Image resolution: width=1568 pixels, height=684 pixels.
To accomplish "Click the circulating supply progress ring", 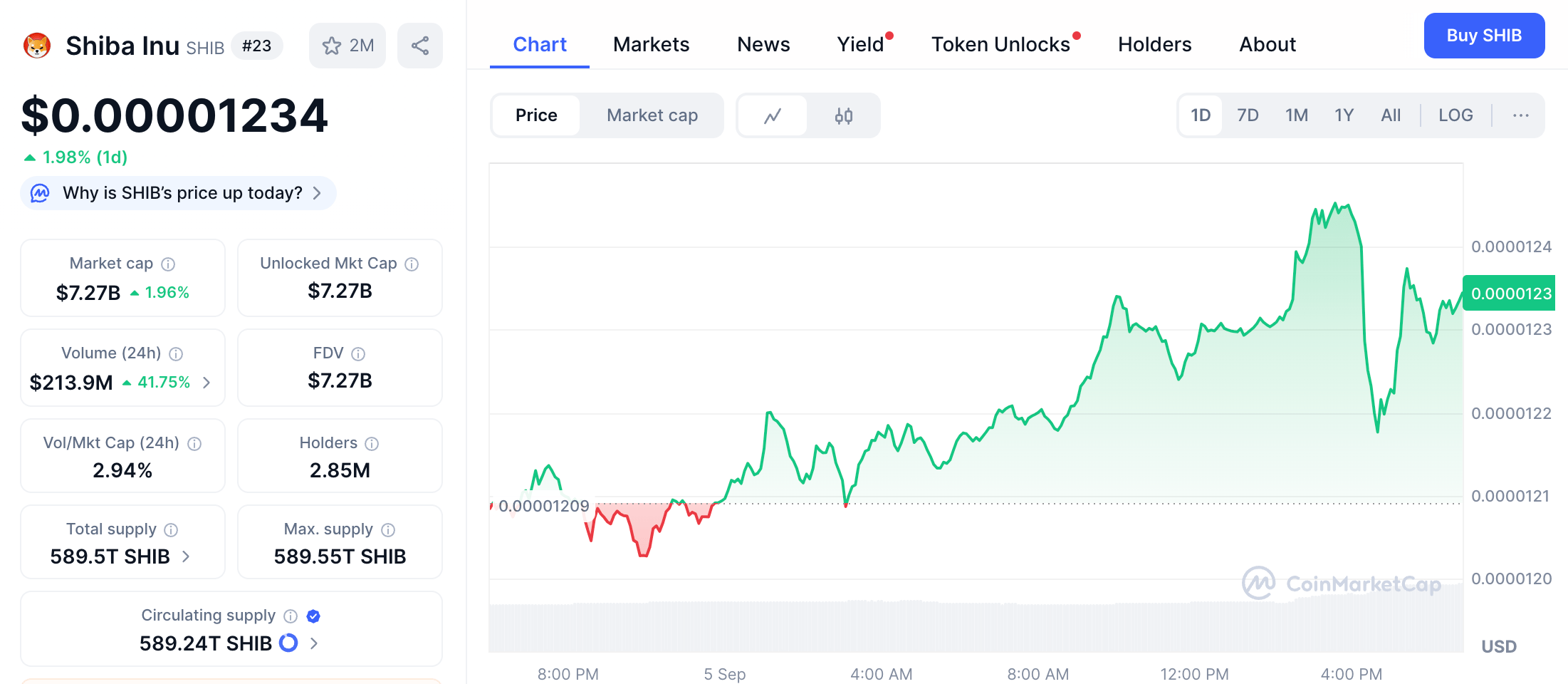I will coord(288,643).
